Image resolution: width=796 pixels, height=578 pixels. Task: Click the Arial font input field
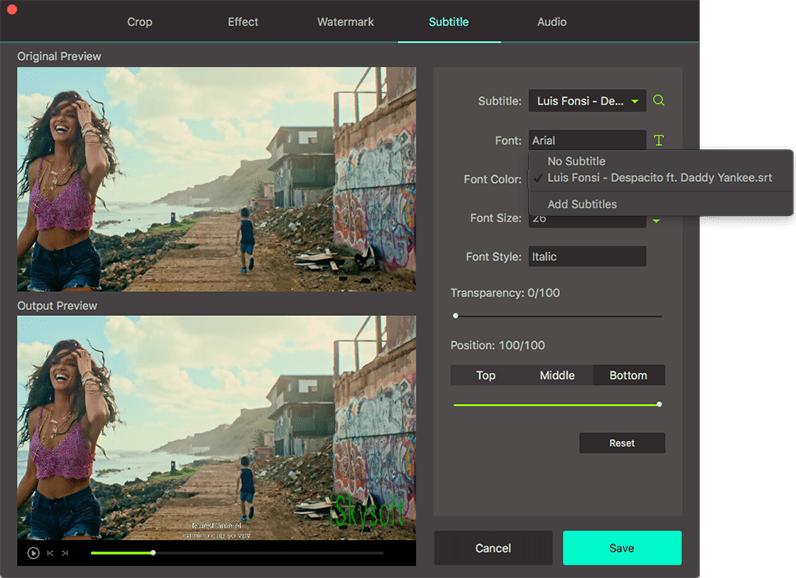(x=587, y=141)
